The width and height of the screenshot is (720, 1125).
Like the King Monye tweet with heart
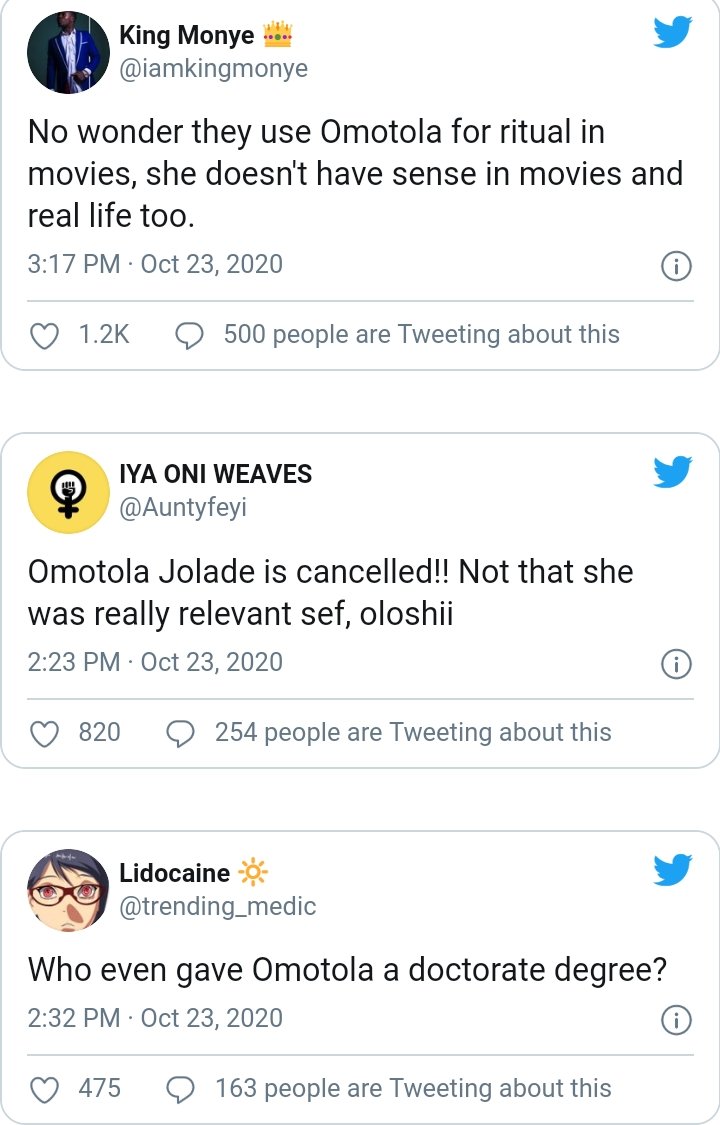(45, 336)
